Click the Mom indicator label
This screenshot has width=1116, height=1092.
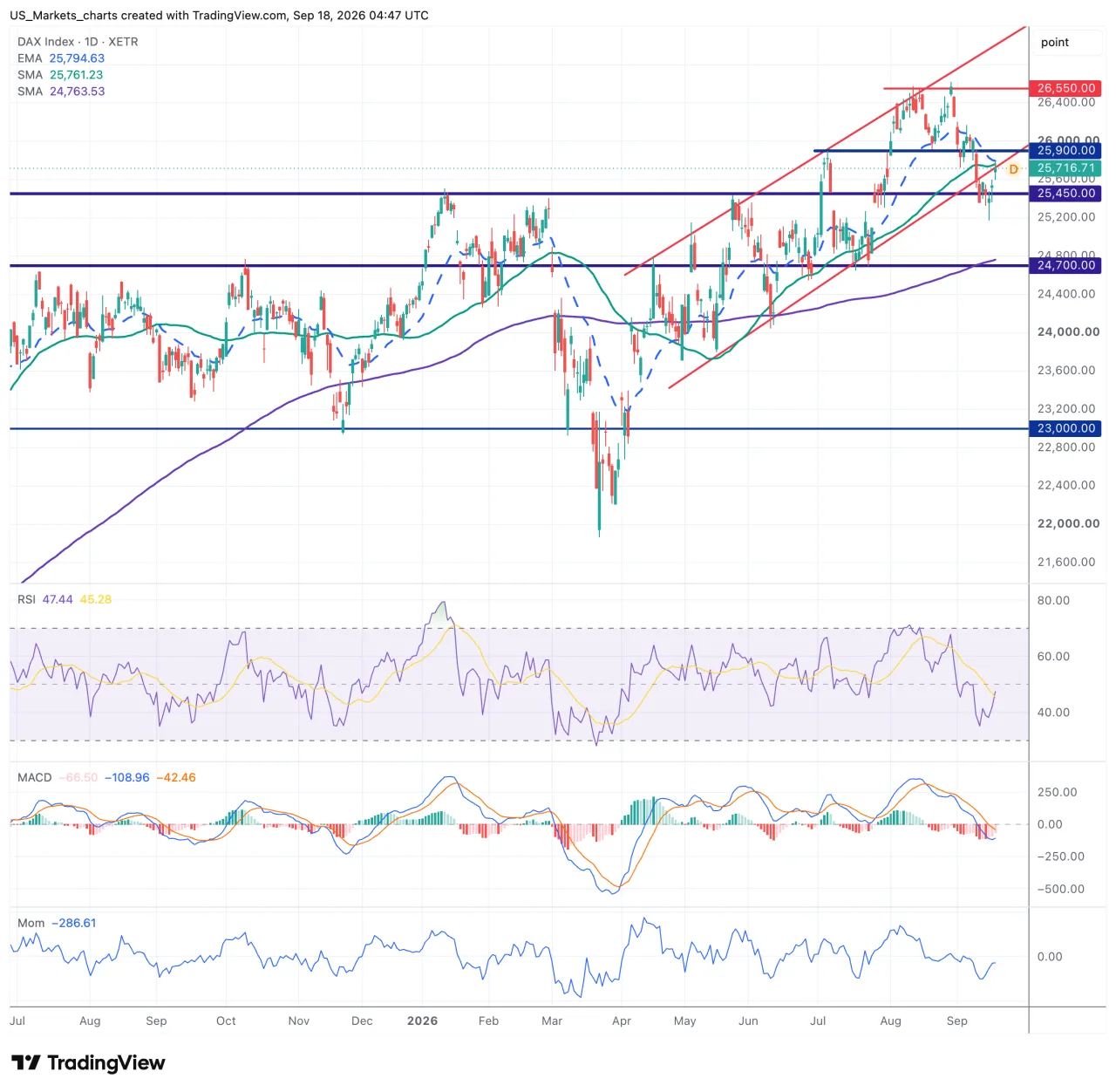tap(31, 923)
